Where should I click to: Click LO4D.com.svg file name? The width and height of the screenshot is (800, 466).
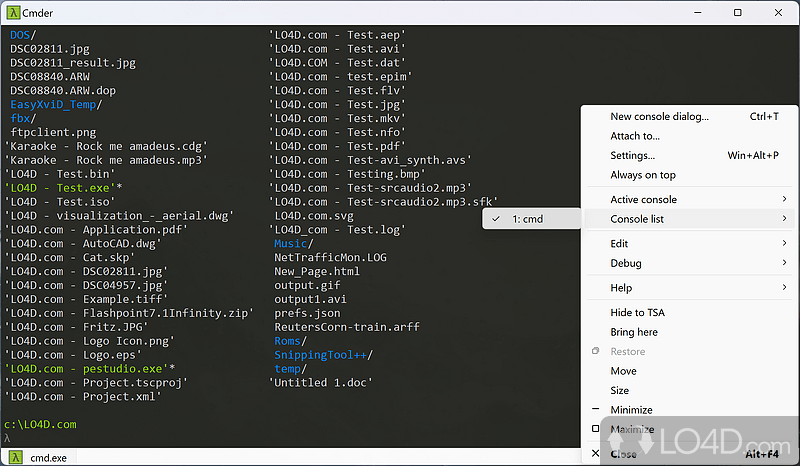coord(314,216)
